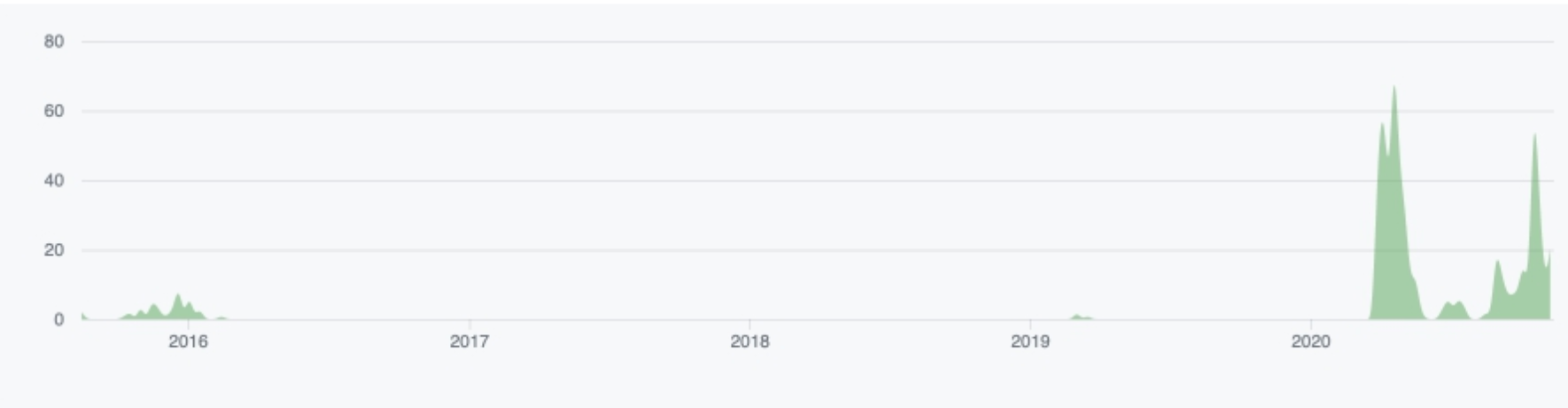Click the 2017 x-axis label
The width and height of the screenshot is (1568, 408).
469,341
